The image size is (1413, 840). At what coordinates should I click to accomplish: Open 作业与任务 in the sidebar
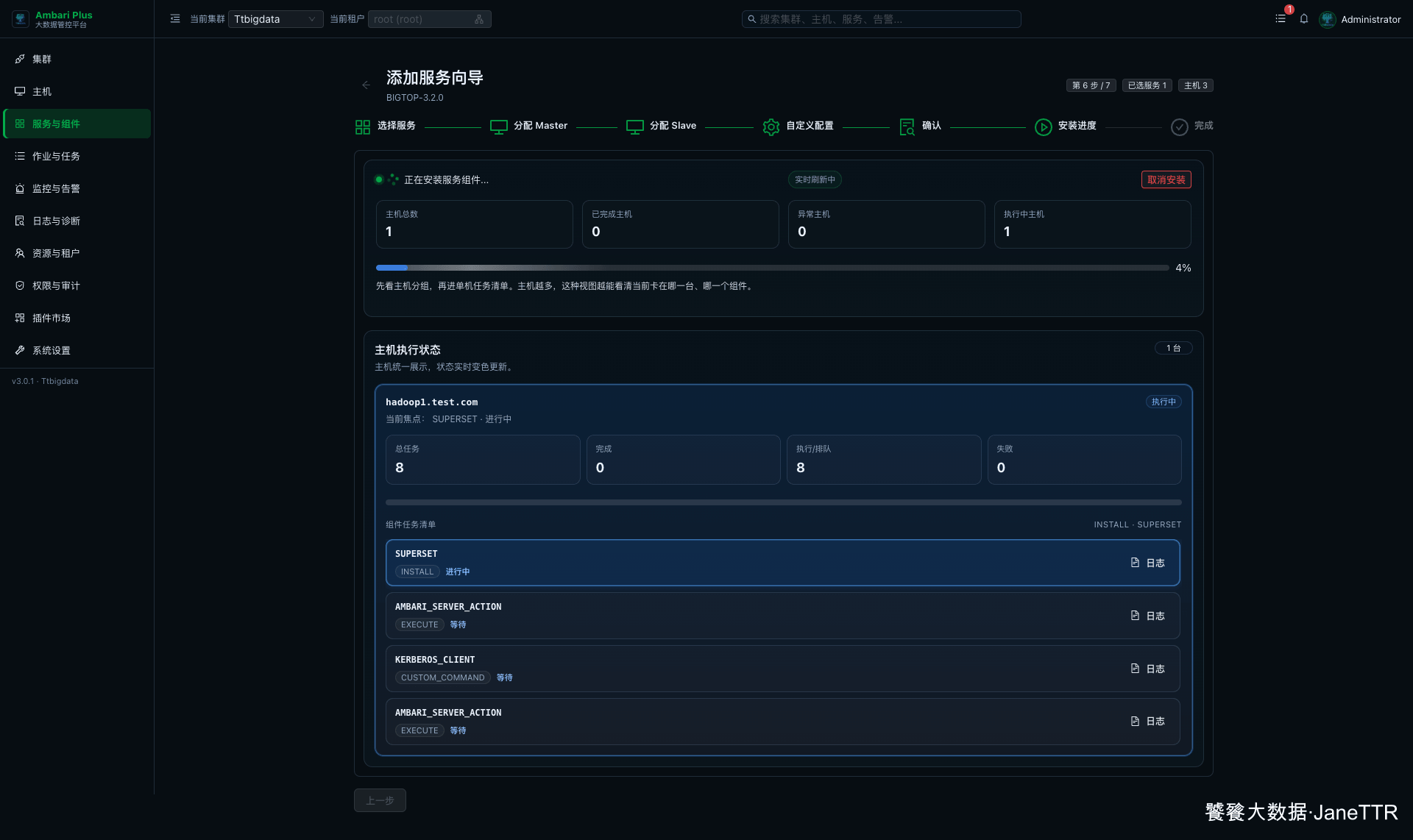77,156
